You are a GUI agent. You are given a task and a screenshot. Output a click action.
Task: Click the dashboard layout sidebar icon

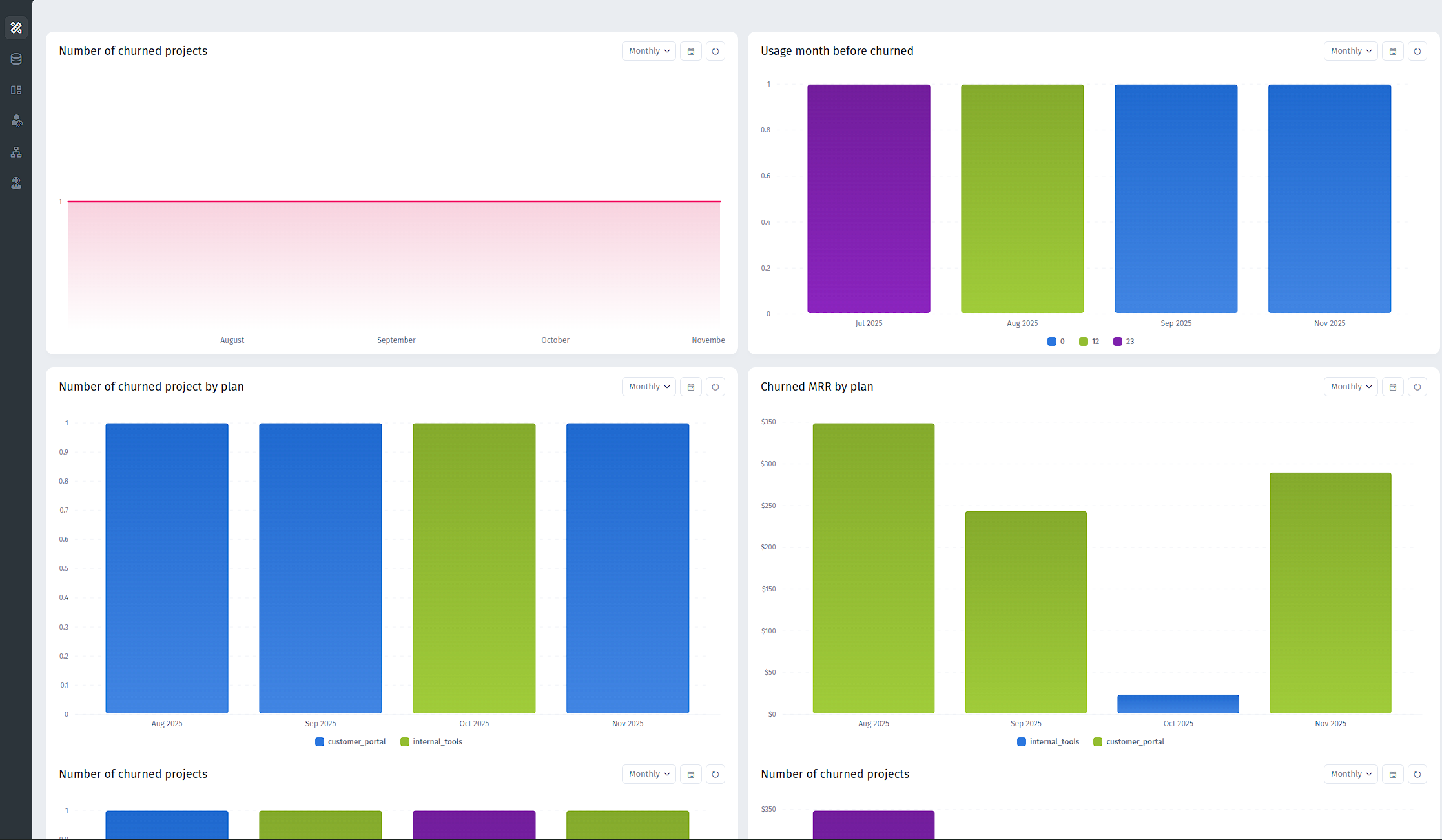(x=16, y=90)
